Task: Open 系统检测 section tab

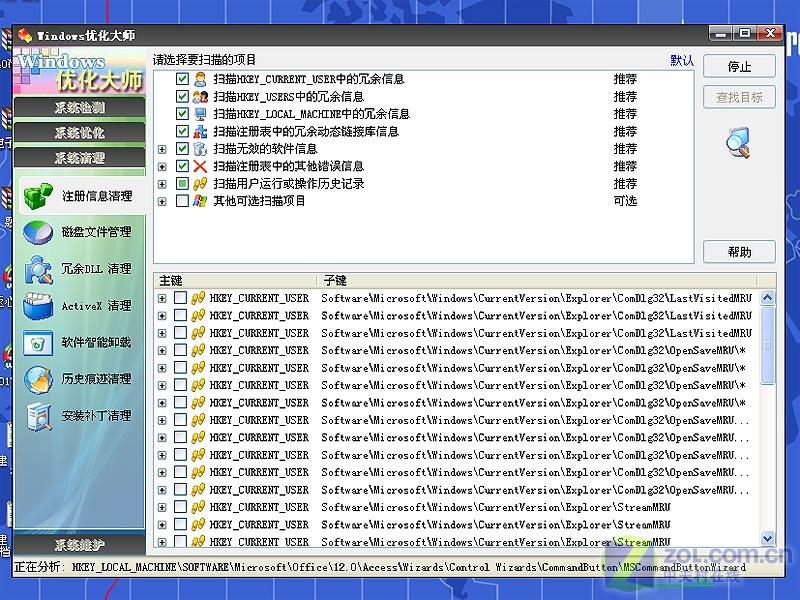Action: click(x=80, y=108)
